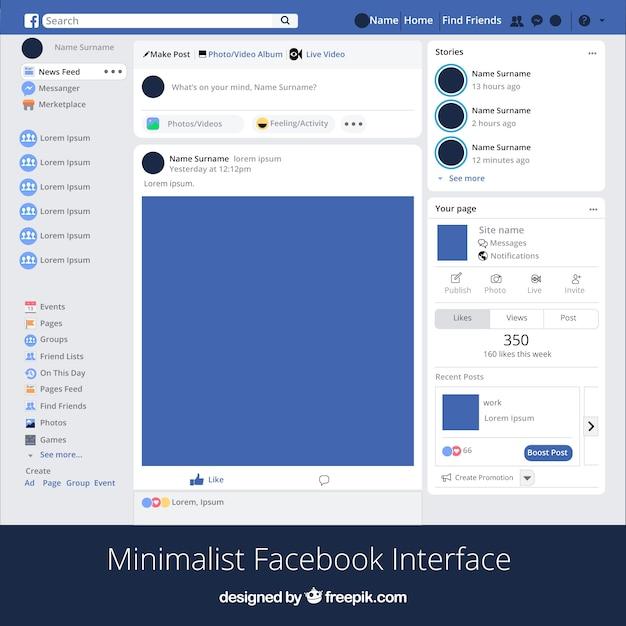Click the Publish icon in Your page
Viewport: 626px width, 626px height.
point(457,279)
